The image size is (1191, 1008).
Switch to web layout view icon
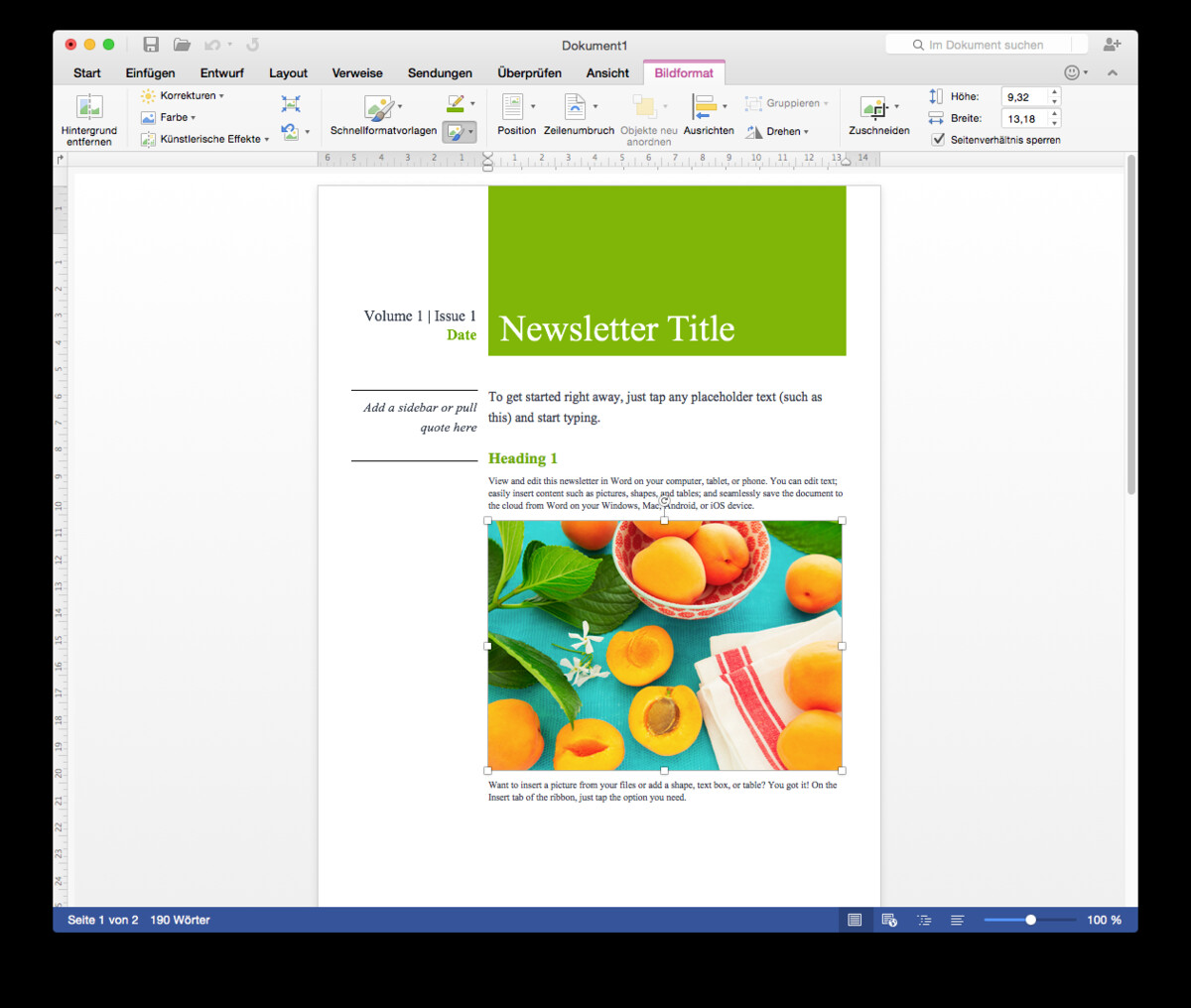pyautogui.click(x=889, y=920)
